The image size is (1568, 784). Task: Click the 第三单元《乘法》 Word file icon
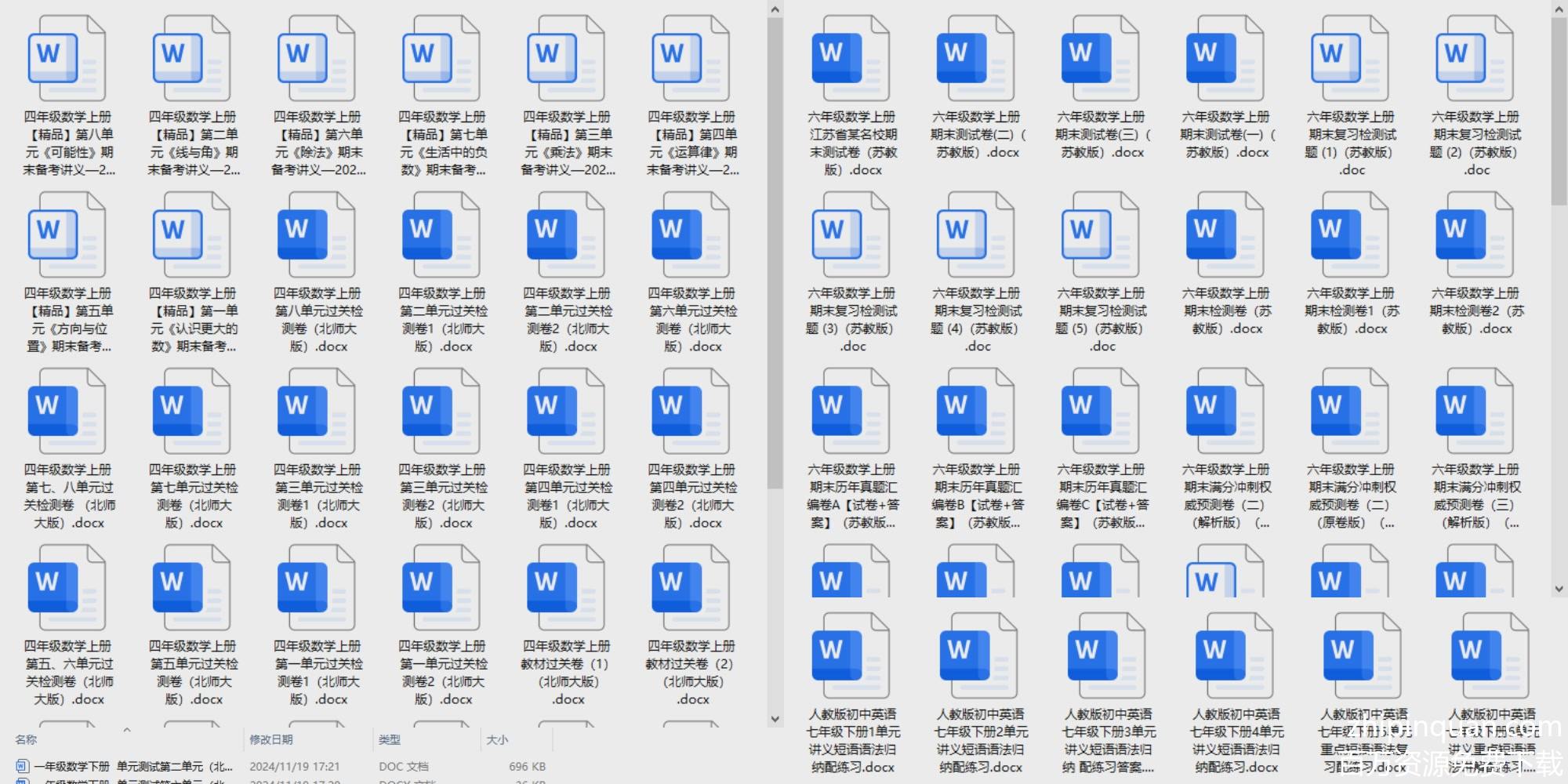coord(565,59)
